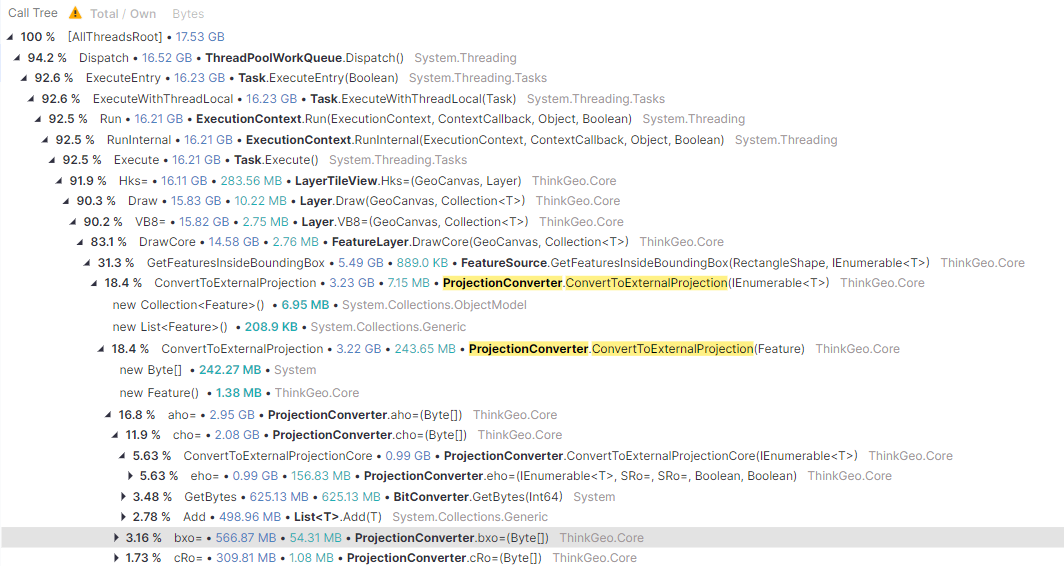The image size is (1064, 566).
Task: Click the warning triangle icon beside Call Tree
Action: click(75, 13)
